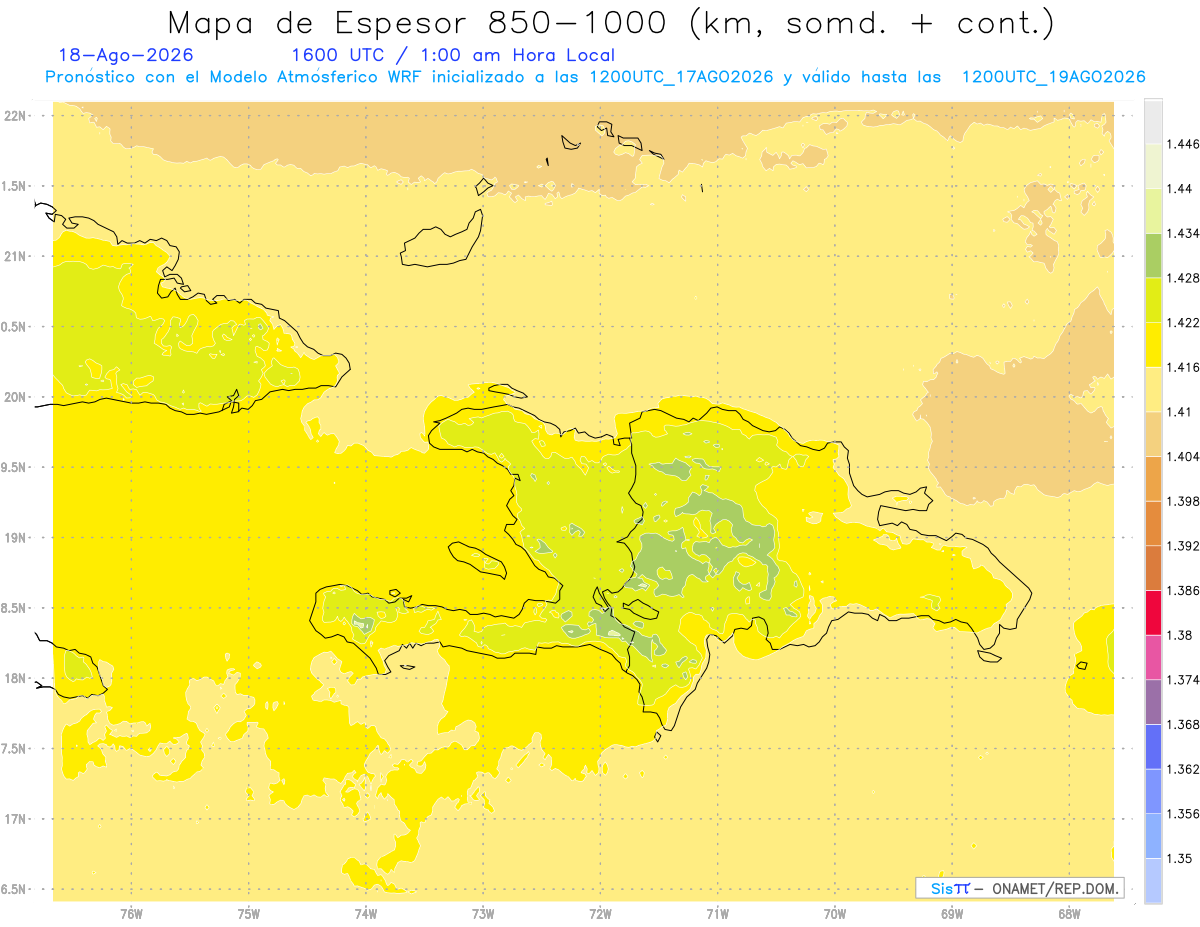Click the legend value 1.44
The height and width of the screenshot is (927, 1200).
click(1180, 189)
